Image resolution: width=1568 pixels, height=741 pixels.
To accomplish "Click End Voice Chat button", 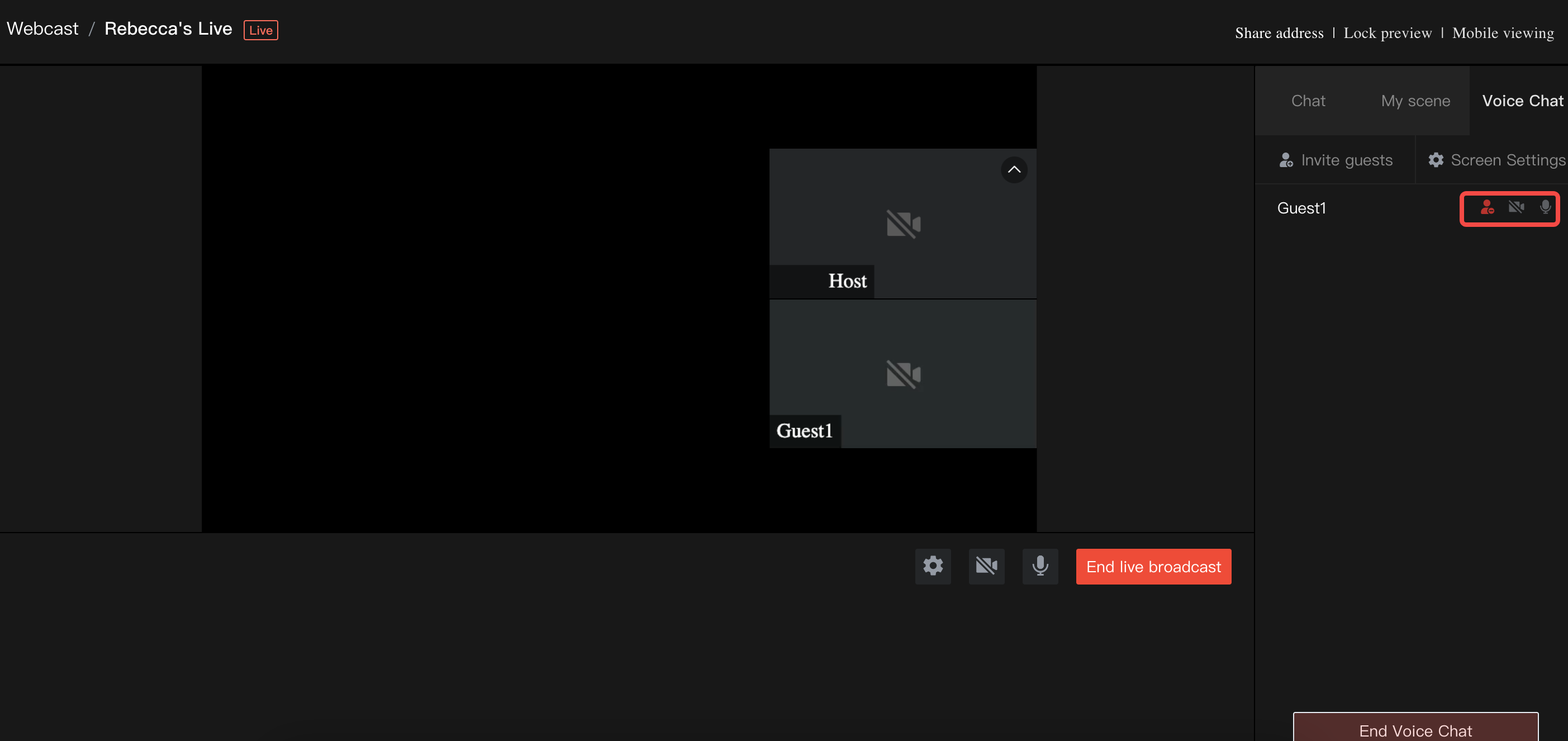I will tap(1415, 729).
